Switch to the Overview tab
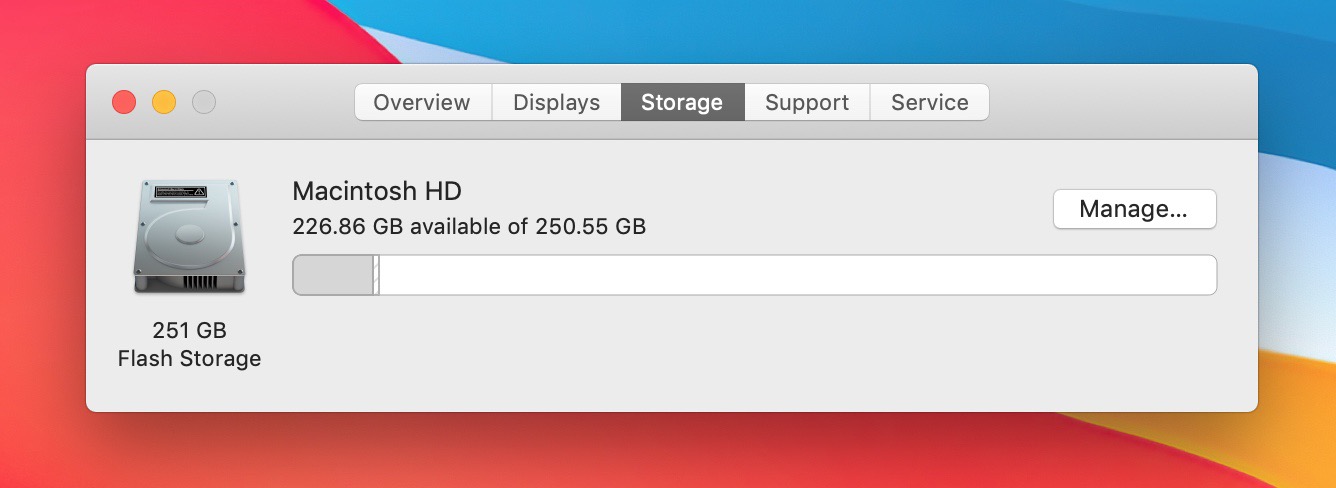 [422, 102]
